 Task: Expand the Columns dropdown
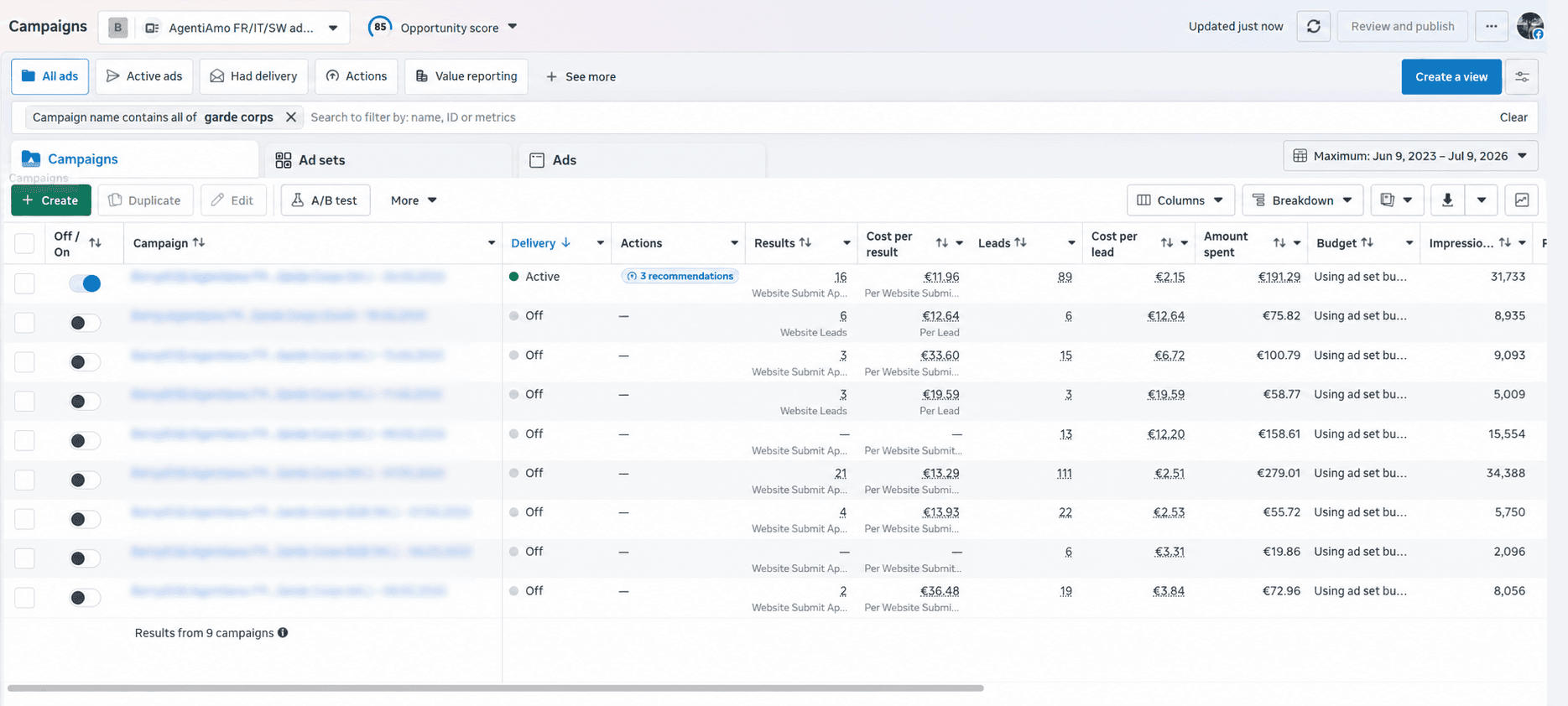pos(1180,200)
